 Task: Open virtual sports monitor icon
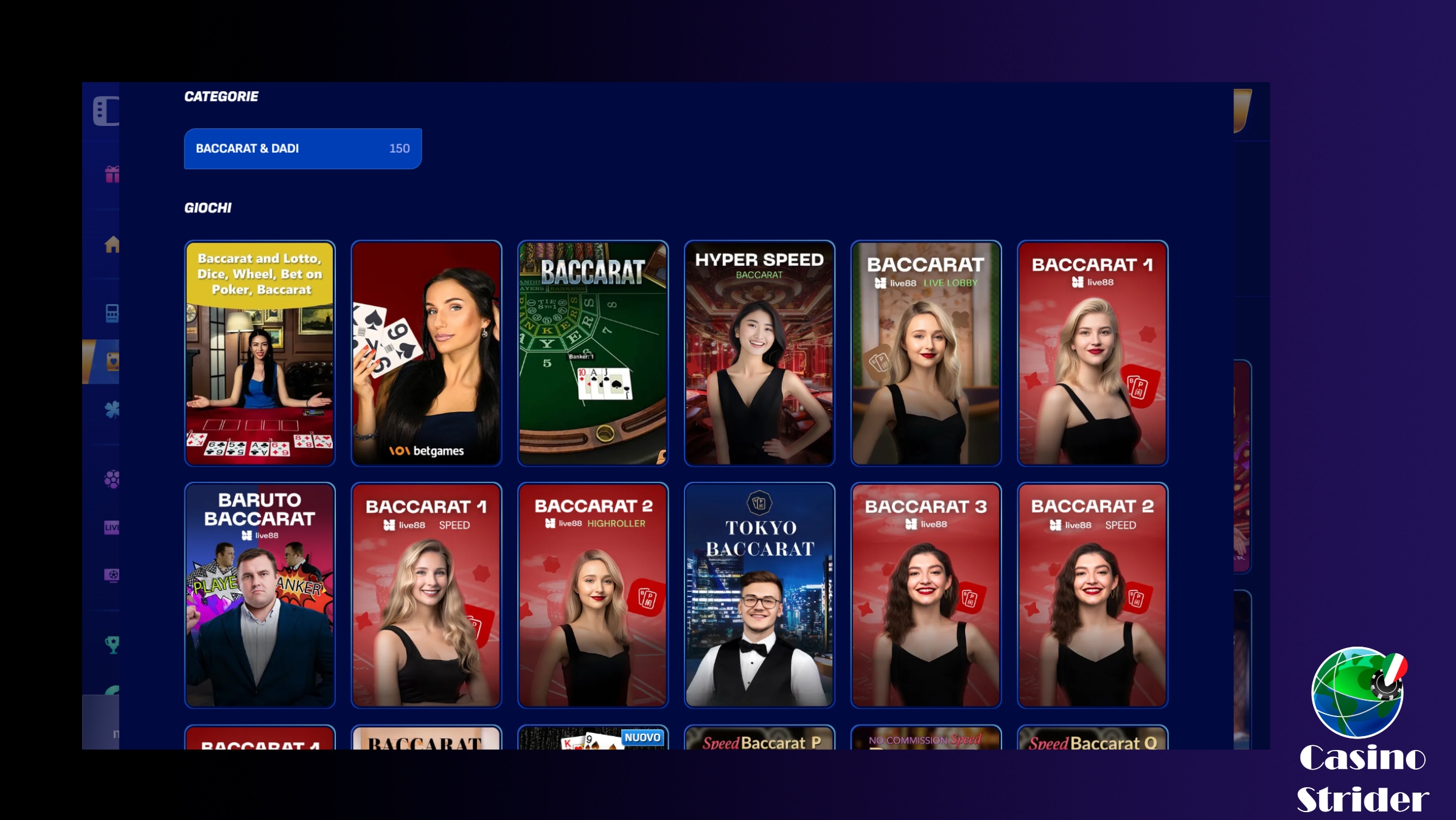point(112,575)
